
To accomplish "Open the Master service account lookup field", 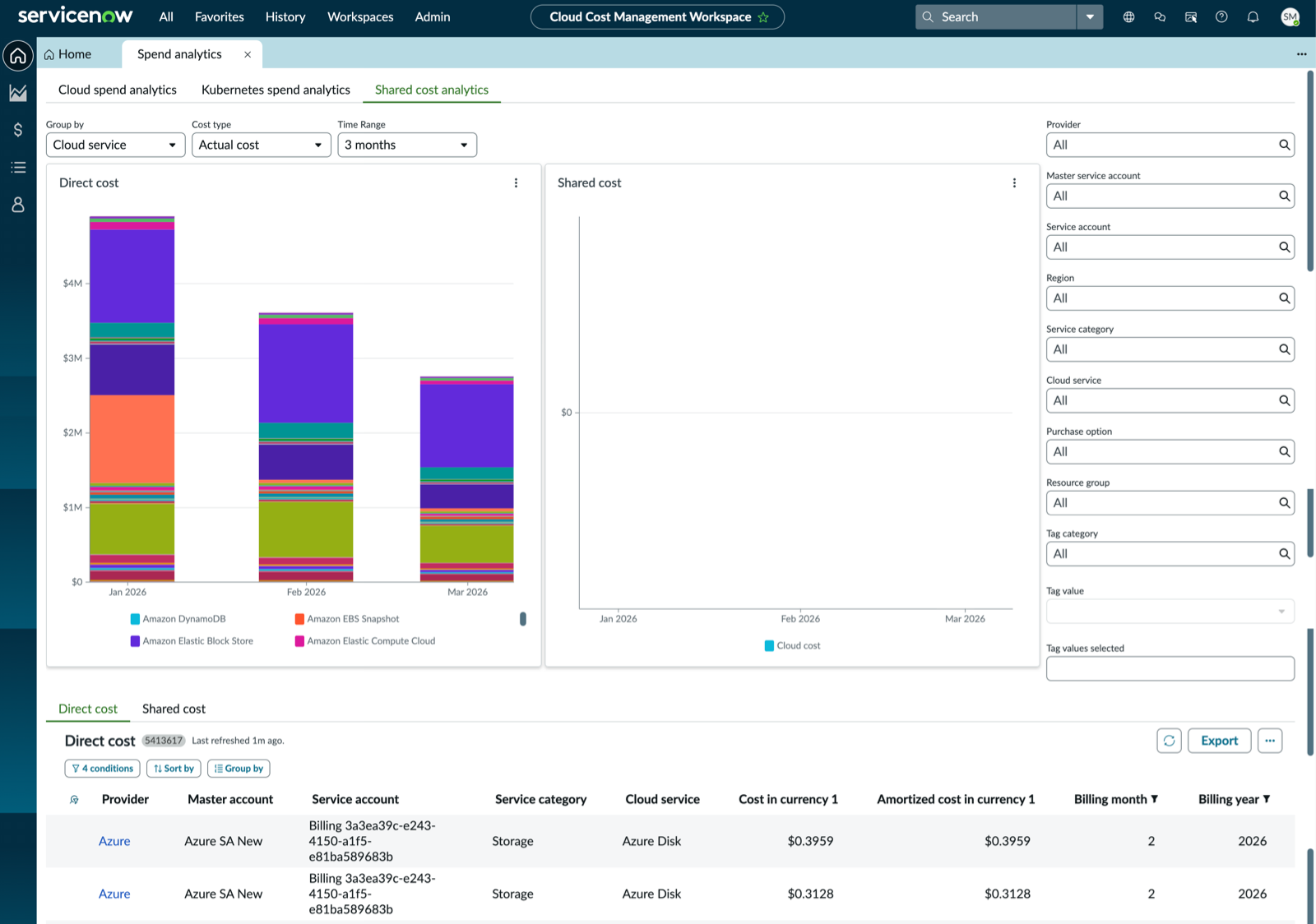I will 1170,196.
